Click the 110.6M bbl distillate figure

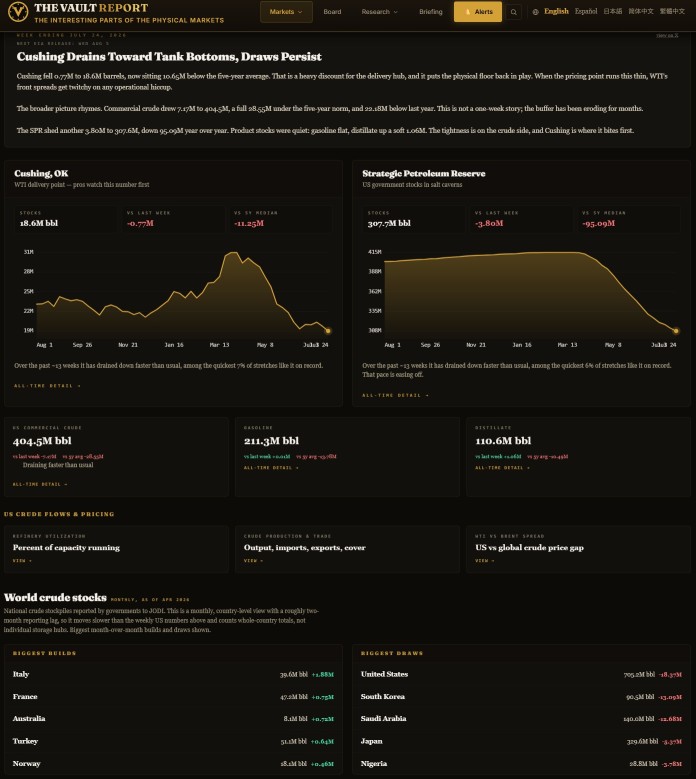503,441
